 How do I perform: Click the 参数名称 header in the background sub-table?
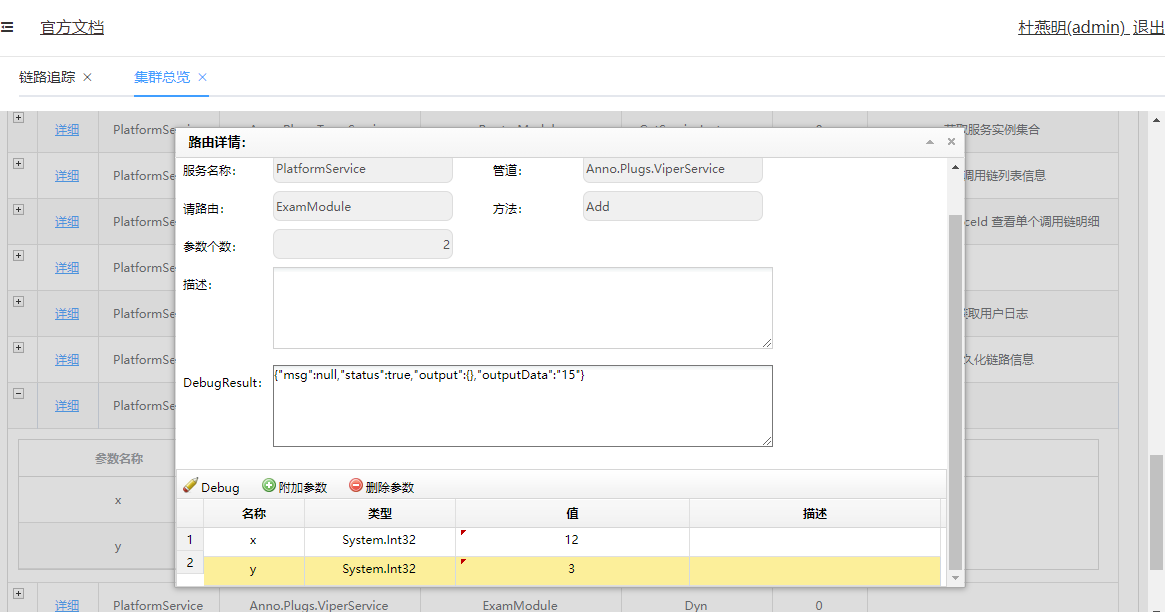click(x=119, y=459)
